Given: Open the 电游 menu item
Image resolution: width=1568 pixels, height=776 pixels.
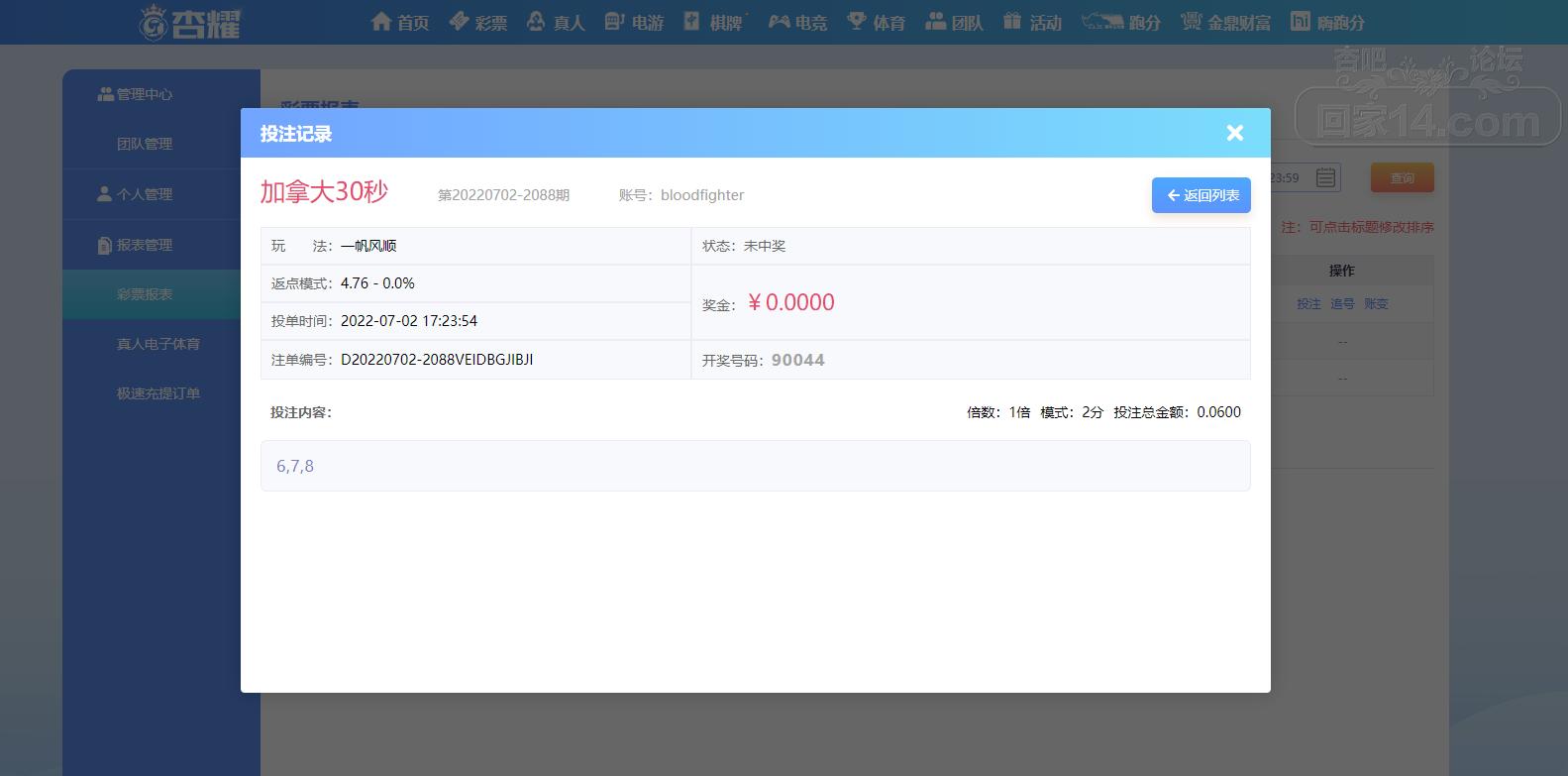Looking at the screenshot, I should coord(634,22).
